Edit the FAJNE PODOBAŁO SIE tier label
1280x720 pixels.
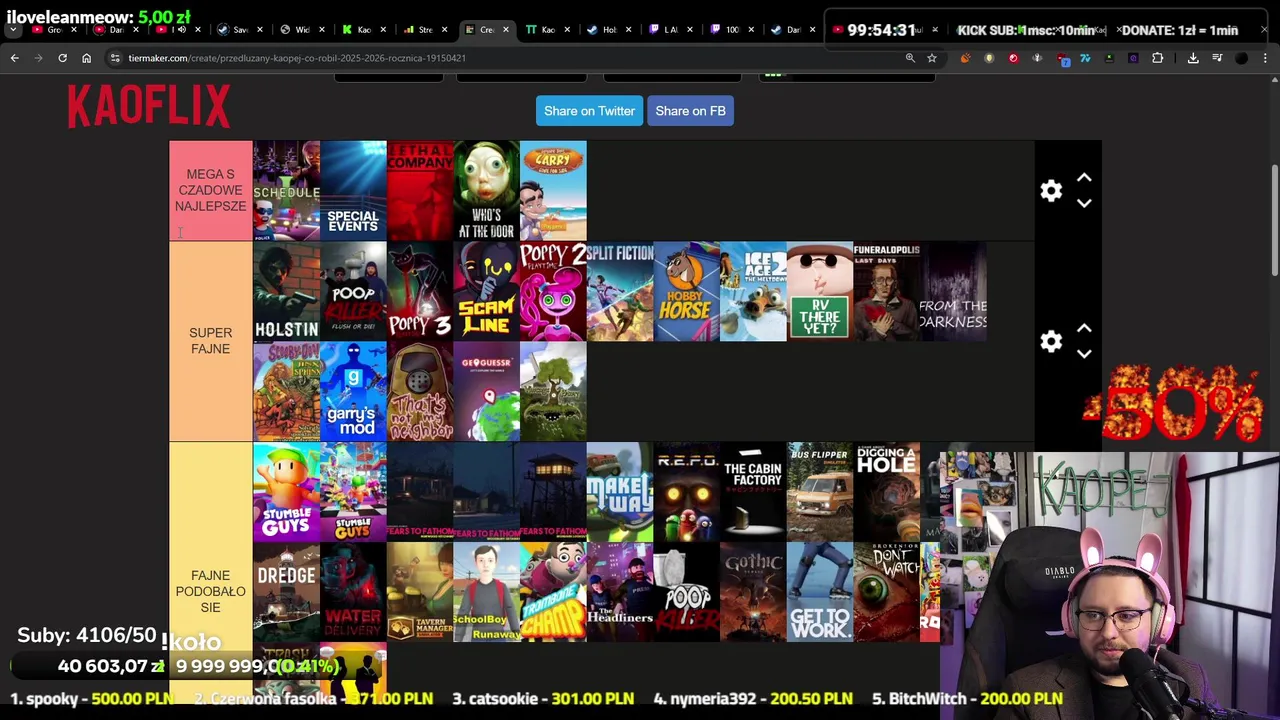210,592
